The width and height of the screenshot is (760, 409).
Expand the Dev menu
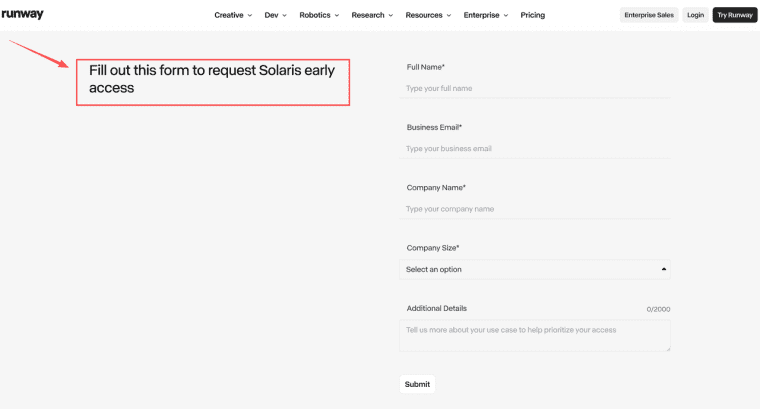275,15
